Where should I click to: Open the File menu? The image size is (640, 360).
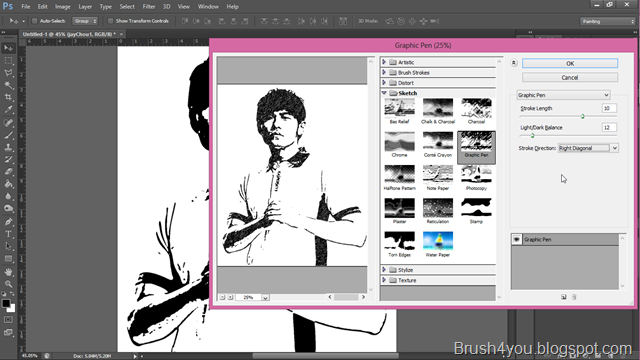point(26,7)
